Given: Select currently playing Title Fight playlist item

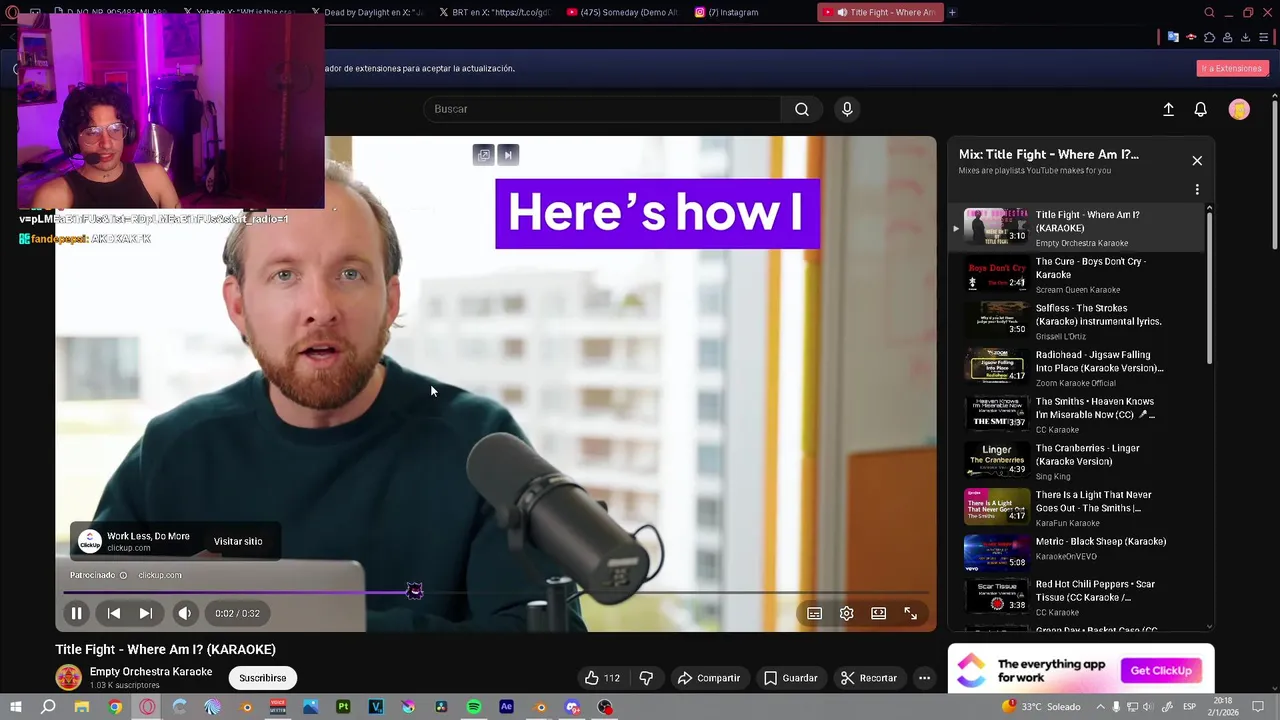Looking at the screenshot, I should (x=1077, y=228).
